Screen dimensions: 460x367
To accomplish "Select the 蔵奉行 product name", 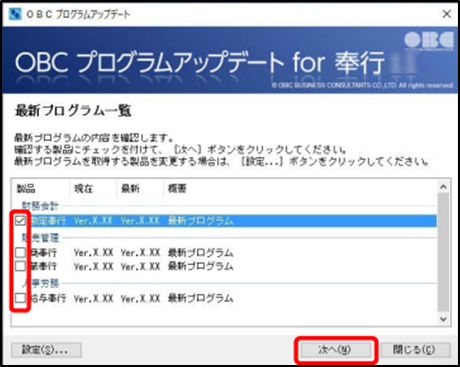I will (43, 266).
